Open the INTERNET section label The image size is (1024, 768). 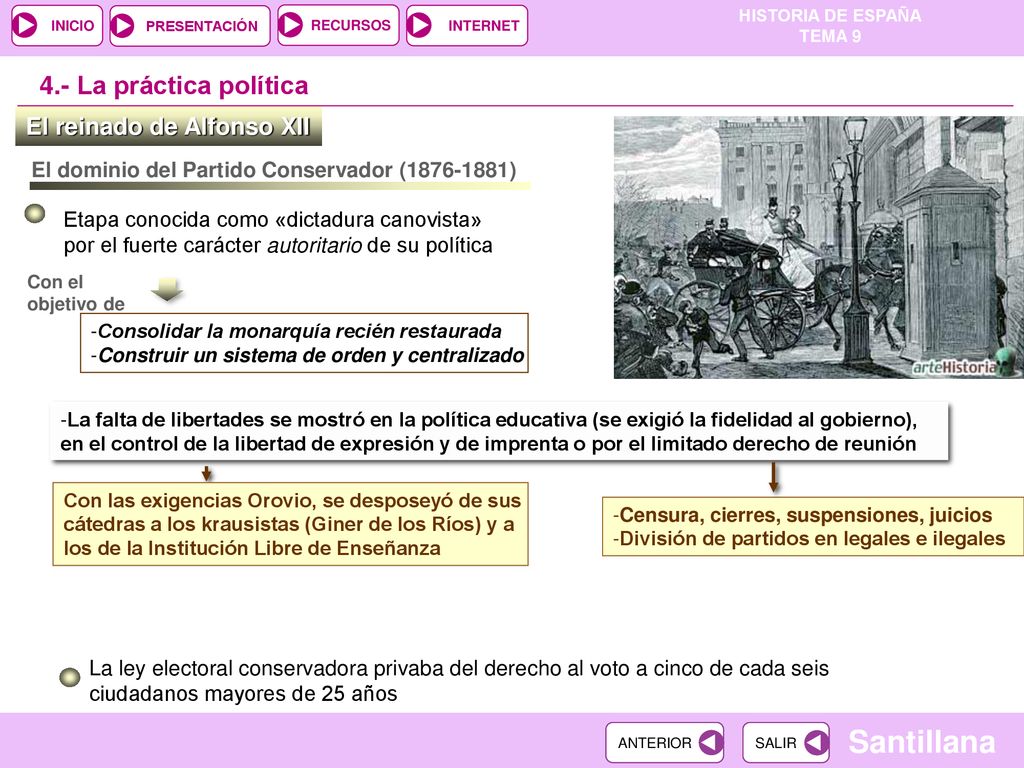pos(483,25)
